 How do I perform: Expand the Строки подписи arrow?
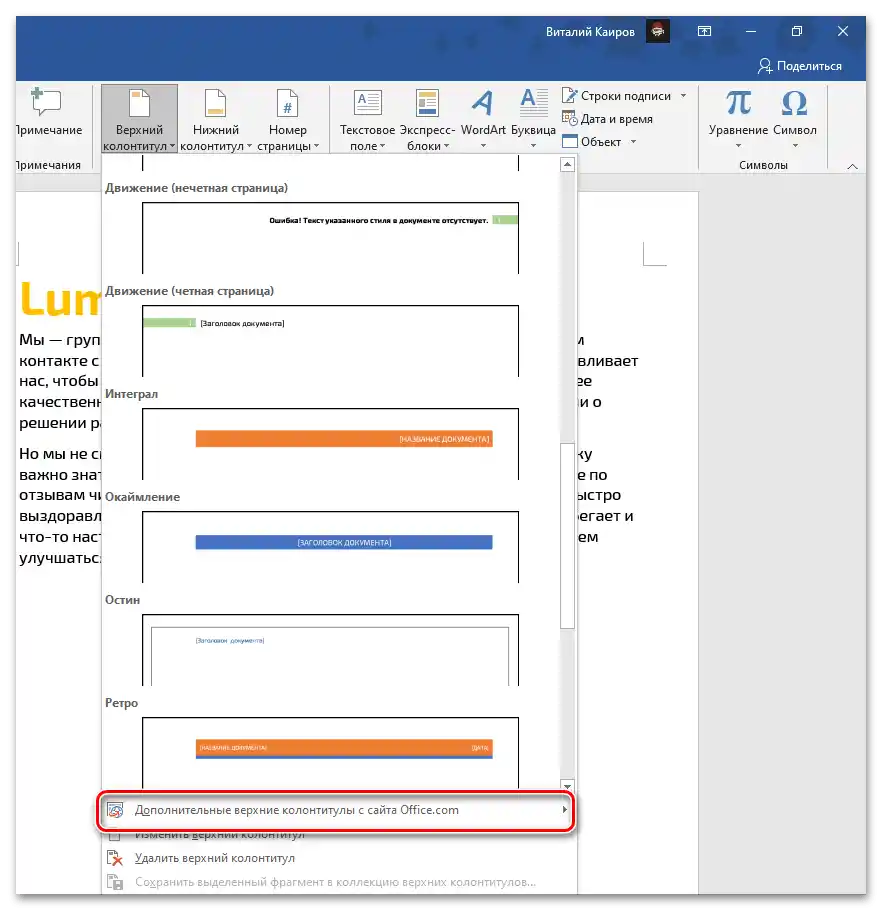[x=683, y=96]
